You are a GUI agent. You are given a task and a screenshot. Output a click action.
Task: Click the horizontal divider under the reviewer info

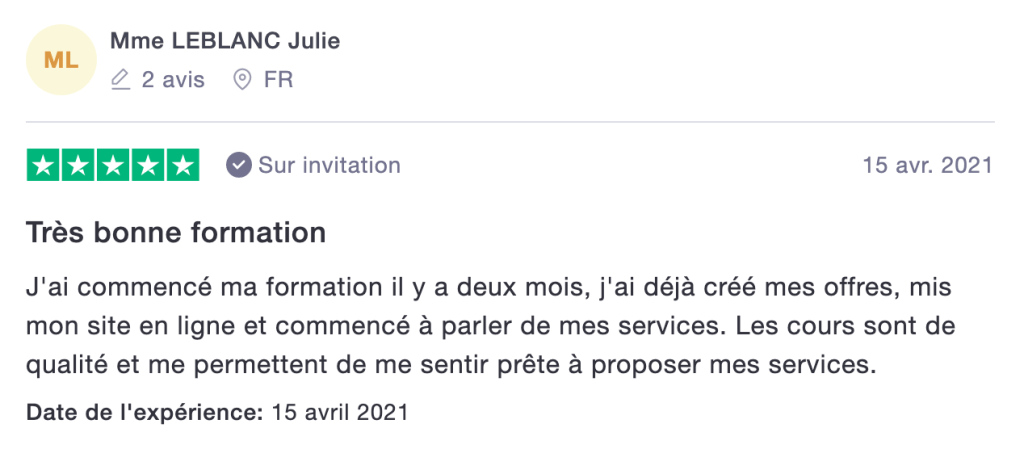point(510,122)
